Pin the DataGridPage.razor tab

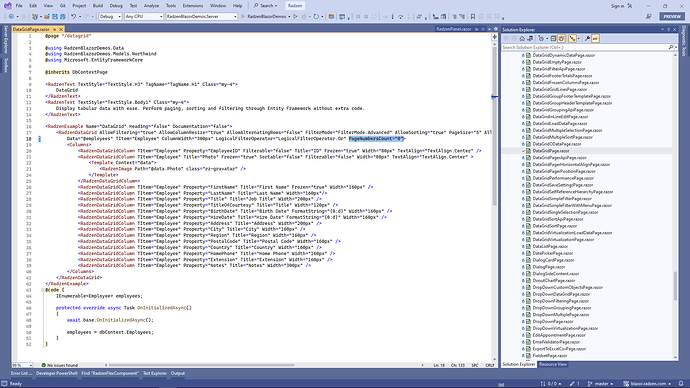click(x=54, y=29)
